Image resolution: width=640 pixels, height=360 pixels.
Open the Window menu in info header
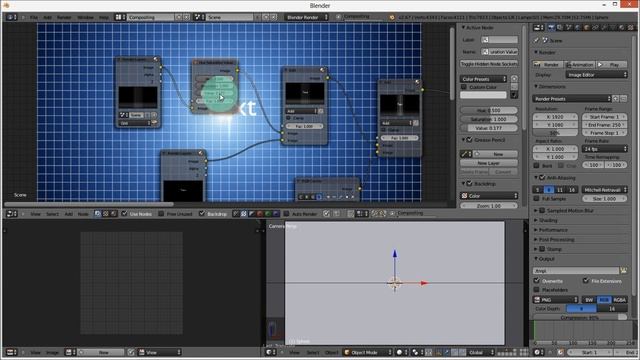pyautogui.click(x=85, y=17)
